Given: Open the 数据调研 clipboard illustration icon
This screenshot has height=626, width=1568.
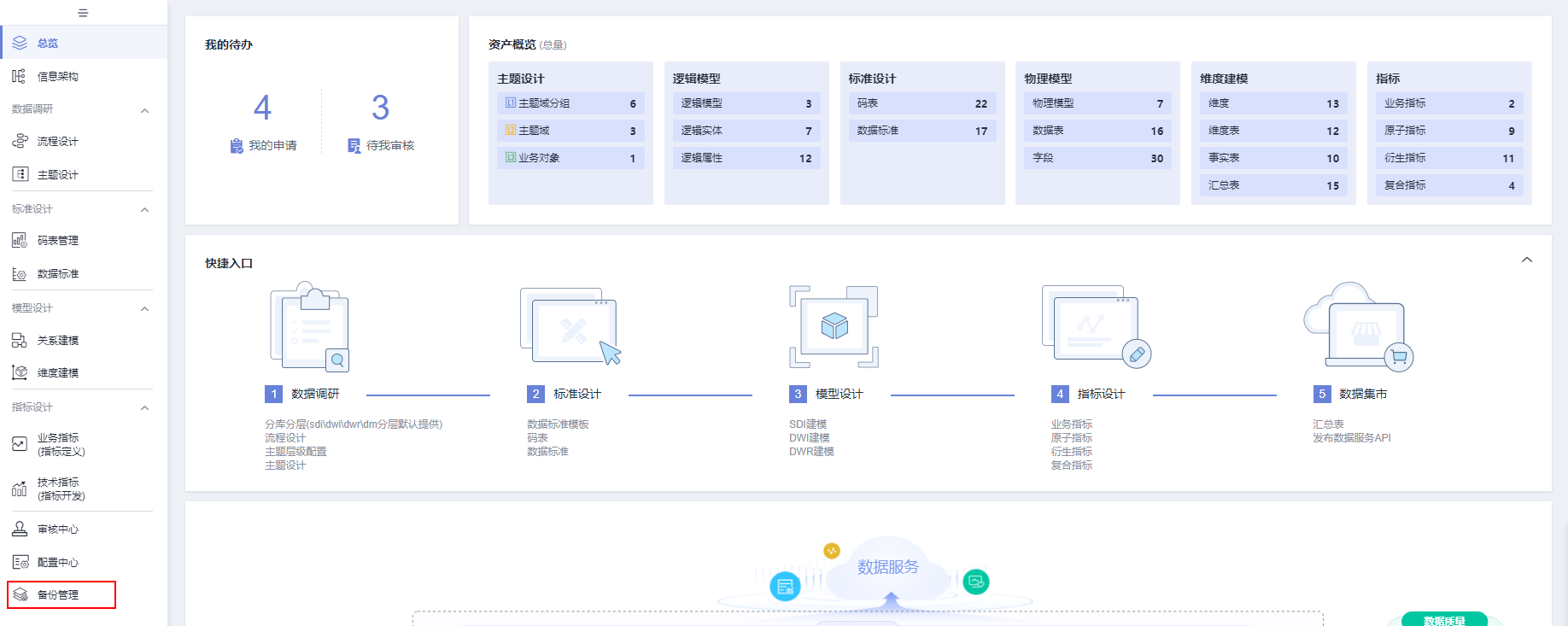Looking at the screenshot, I should click(x=310, y=327).
